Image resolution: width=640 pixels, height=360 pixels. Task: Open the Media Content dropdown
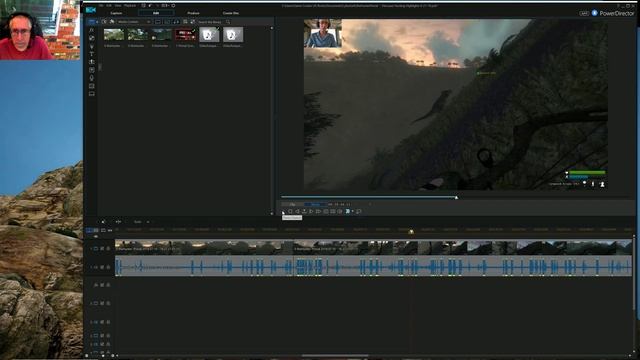click(134, 22)
